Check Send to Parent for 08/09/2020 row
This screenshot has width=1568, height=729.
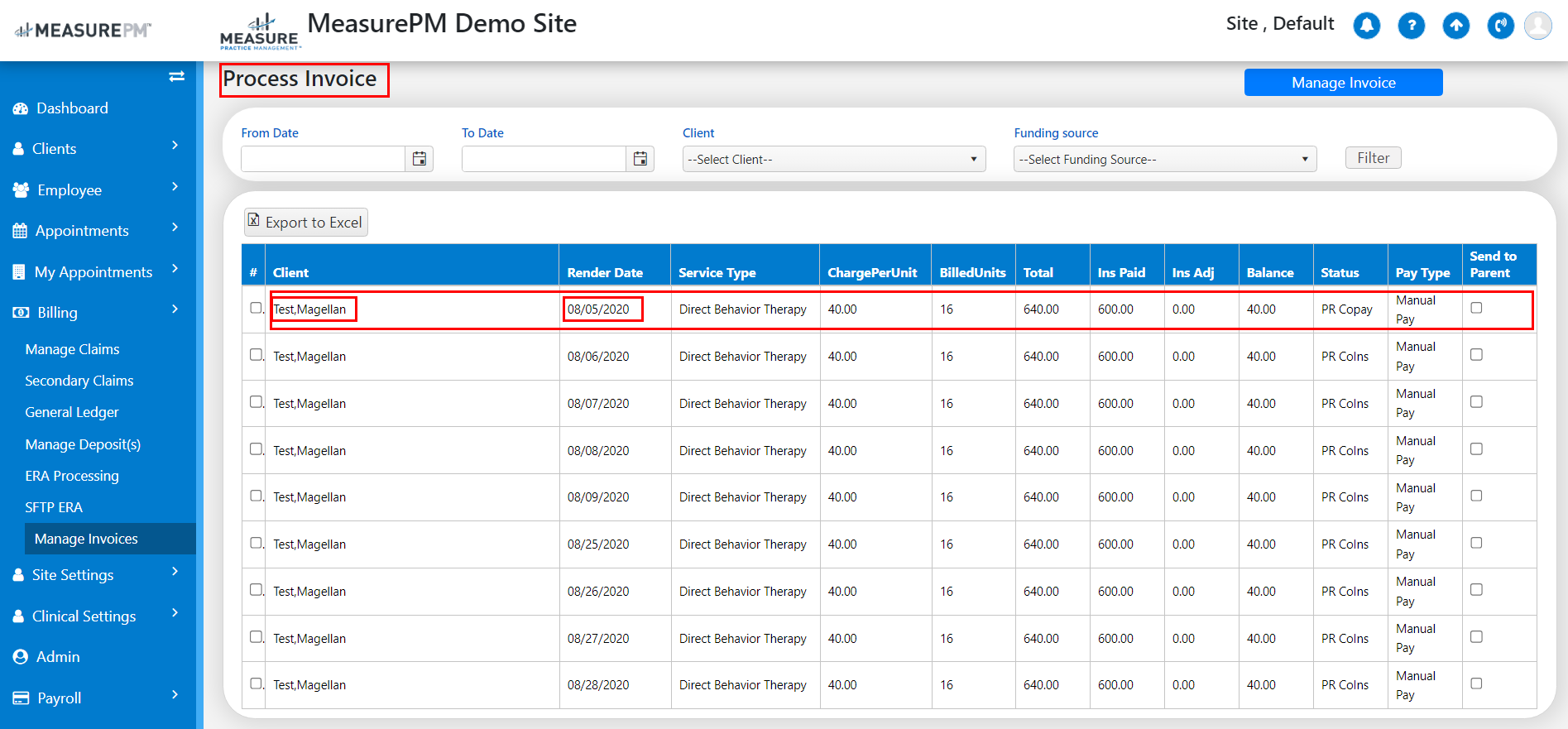point(1476,496)
